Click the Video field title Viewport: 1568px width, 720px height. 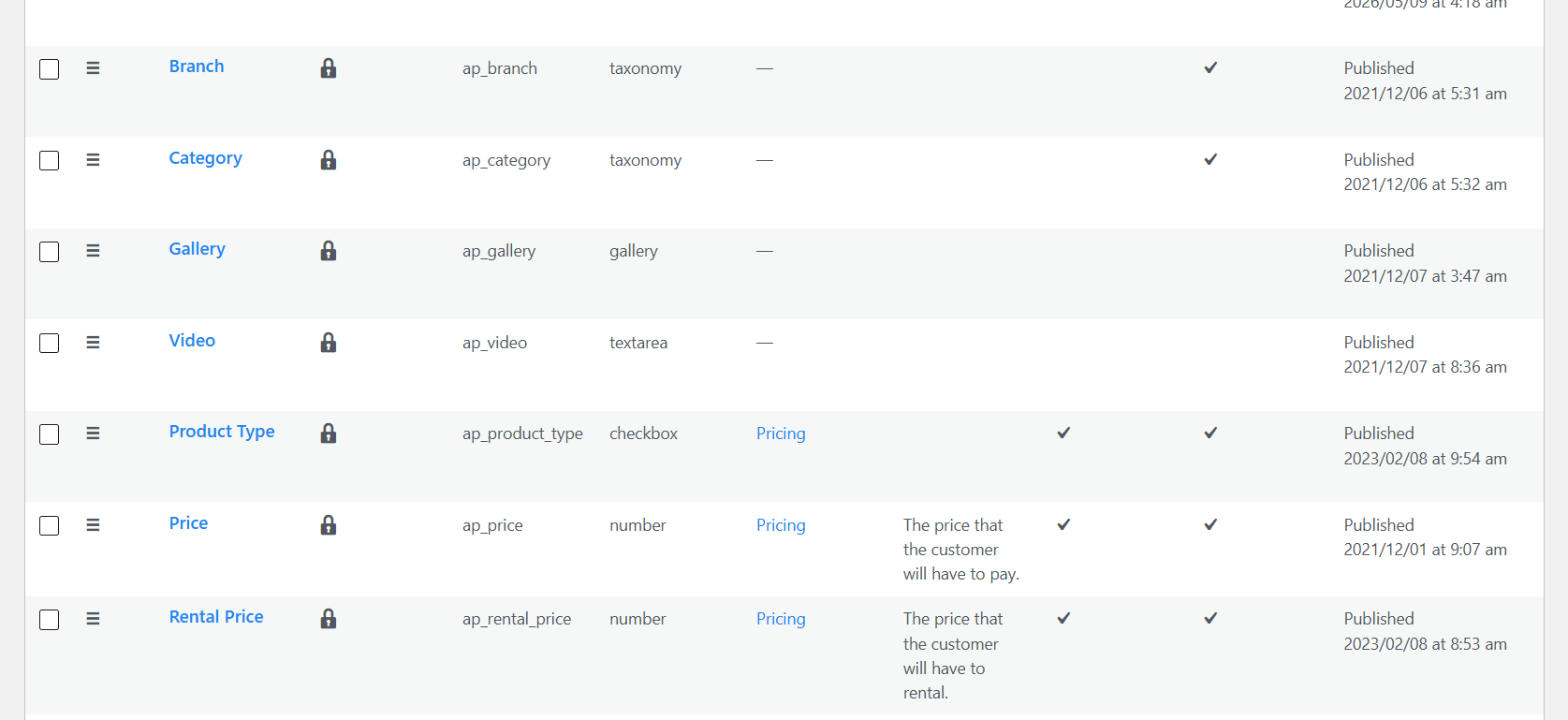tap(192, 341)
